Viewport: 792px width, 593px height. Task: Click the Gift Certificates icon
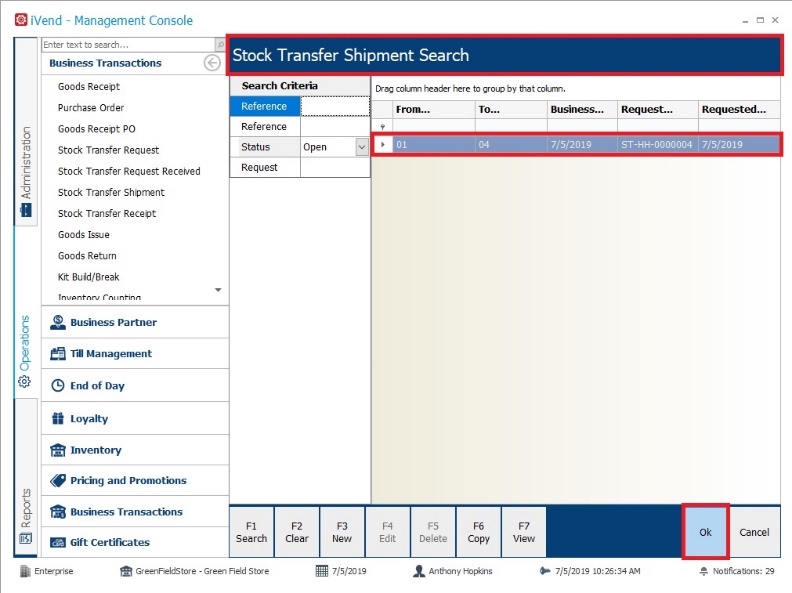pyautogui.click(x=58, y=542)
